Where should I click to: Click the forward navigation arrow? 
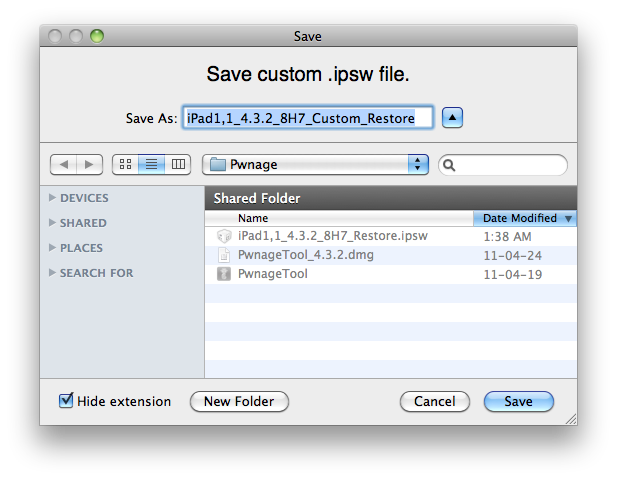click(x=89, y=164)
